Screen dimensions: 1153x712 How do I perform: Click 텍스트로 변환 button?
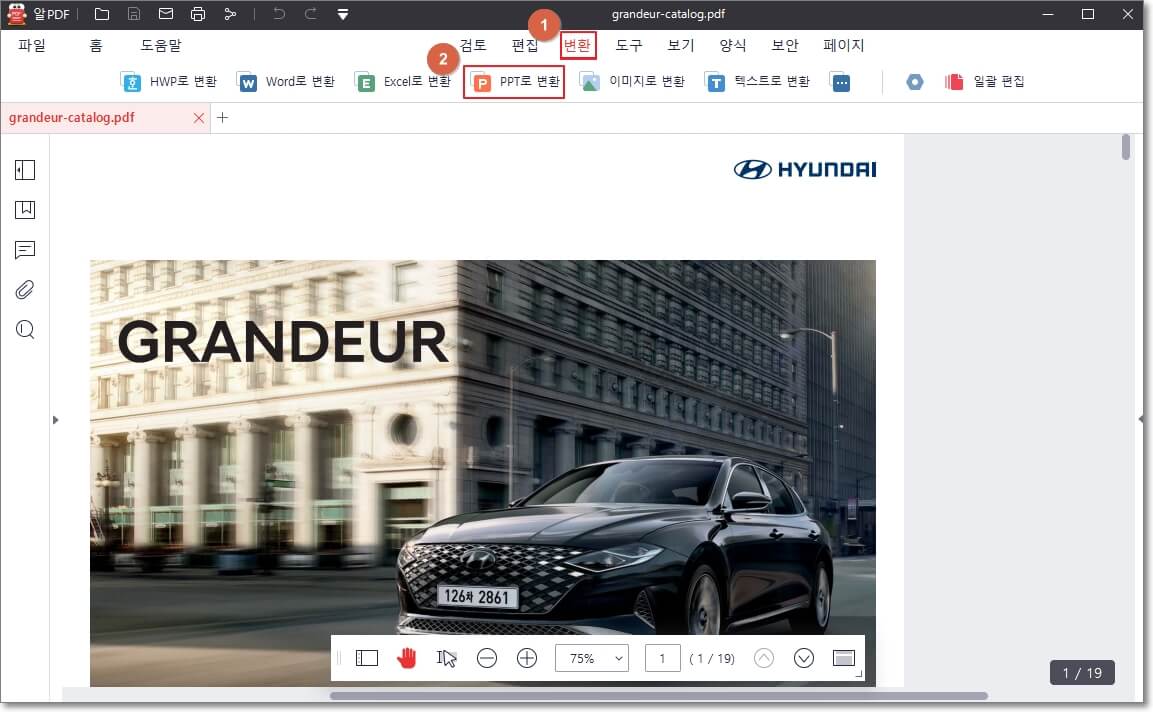click(x=758, y=82)
